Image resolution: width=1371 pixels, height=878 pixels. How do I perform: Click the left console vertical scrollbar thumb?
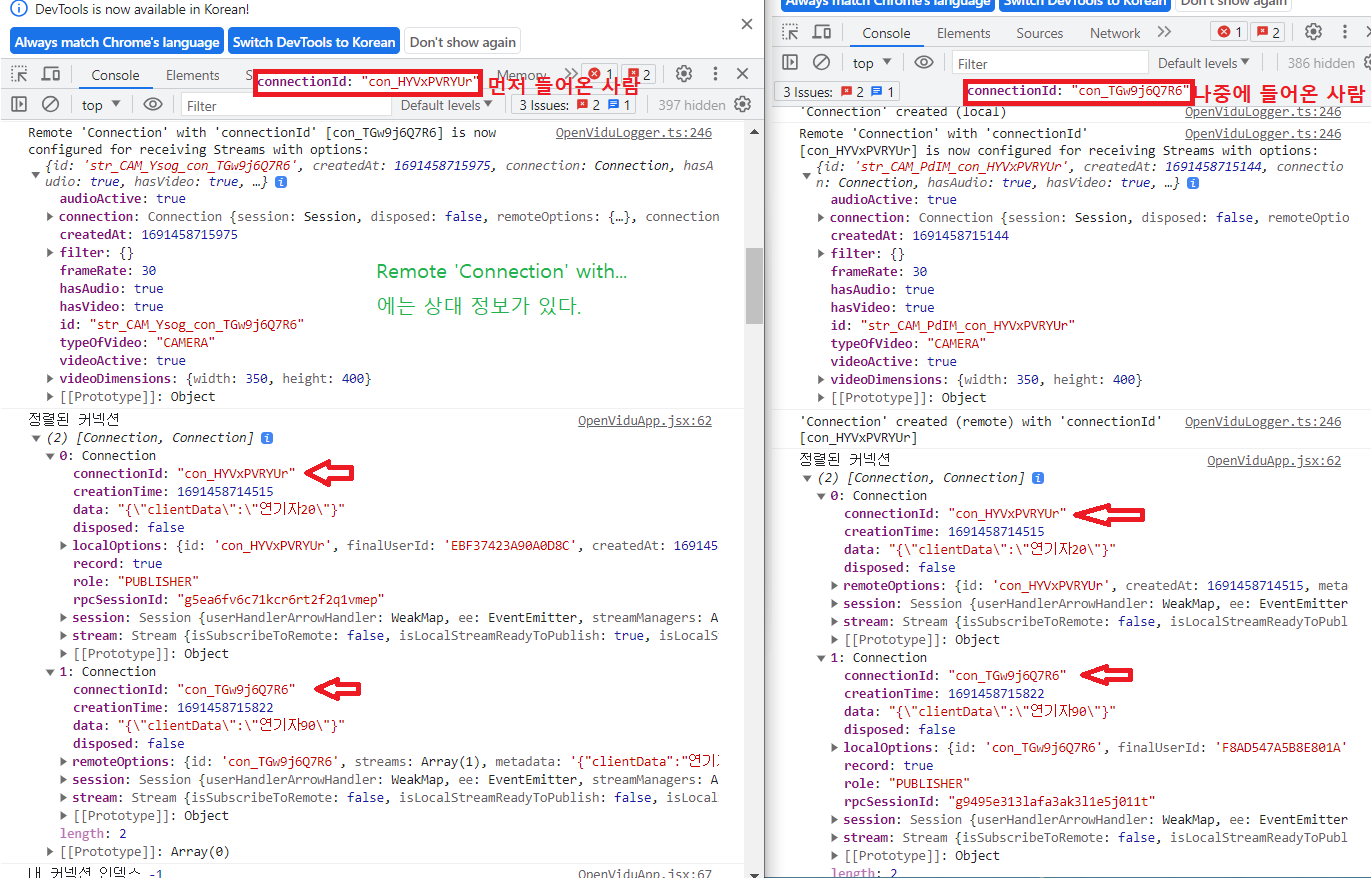tap(754, 286)
